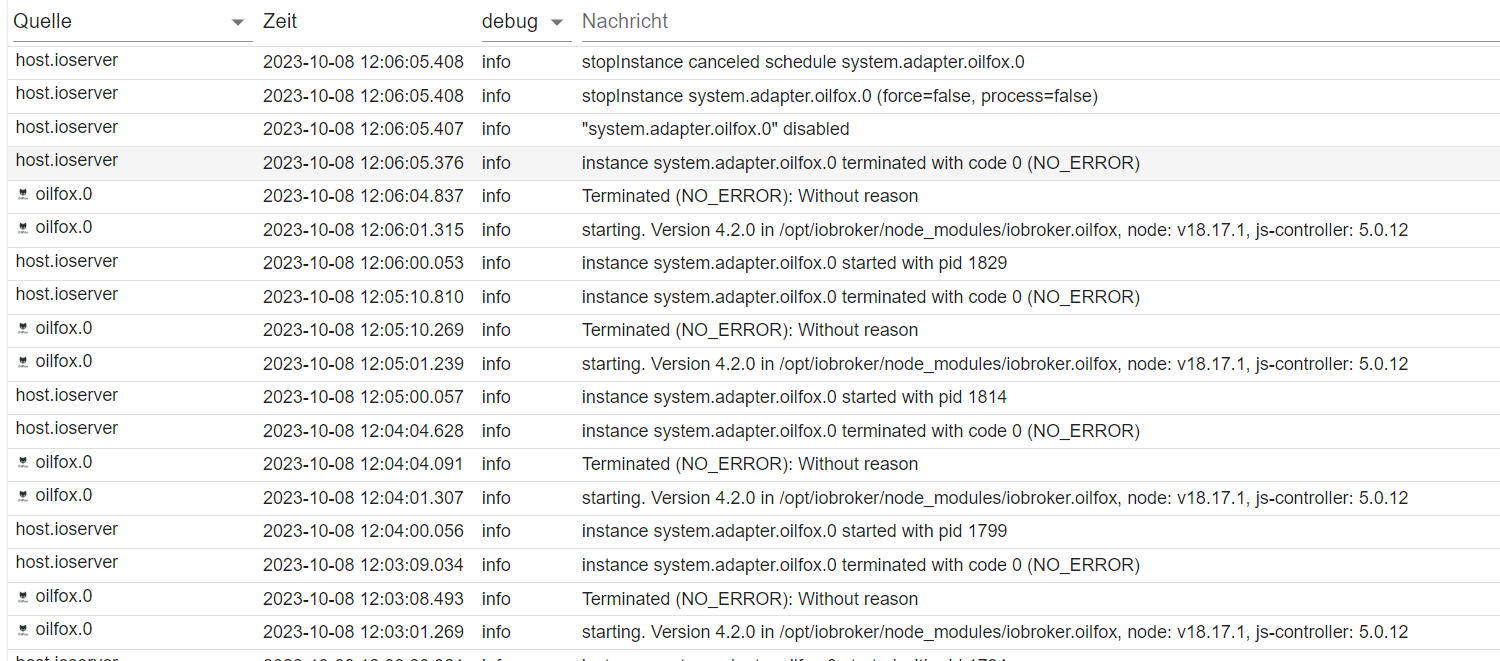Click oilfox icon in 12:04:01.307 row

pos(23,496)
